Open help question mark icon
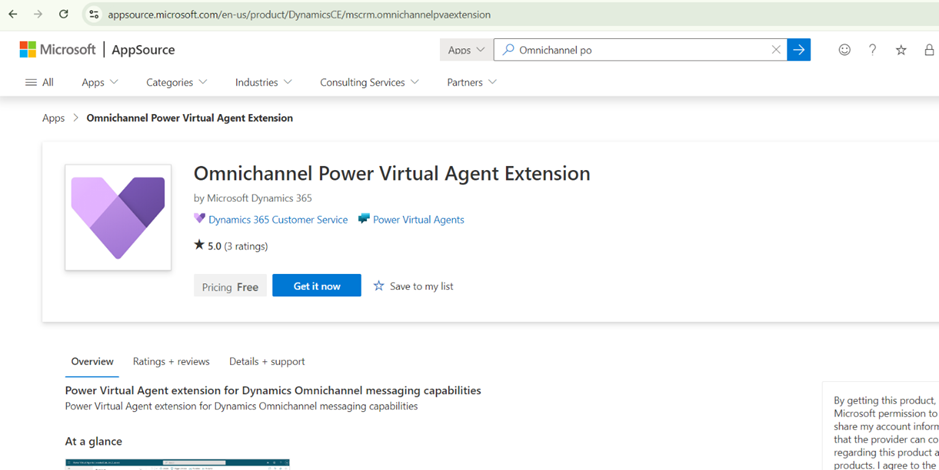This screenshot has height=470, width=939. pos(872,50)
